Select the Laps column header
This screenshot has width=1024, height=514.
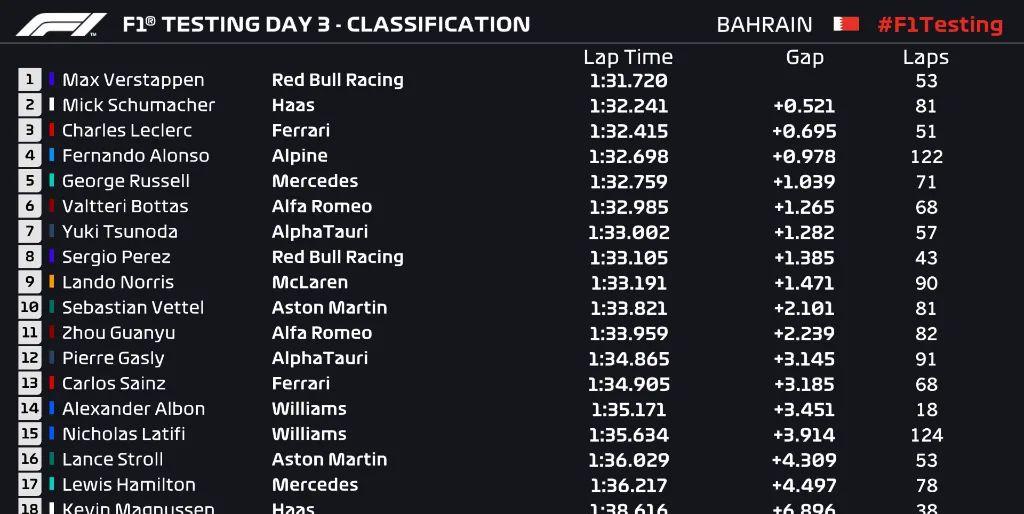pyautogui.click(x=926, y=58)
